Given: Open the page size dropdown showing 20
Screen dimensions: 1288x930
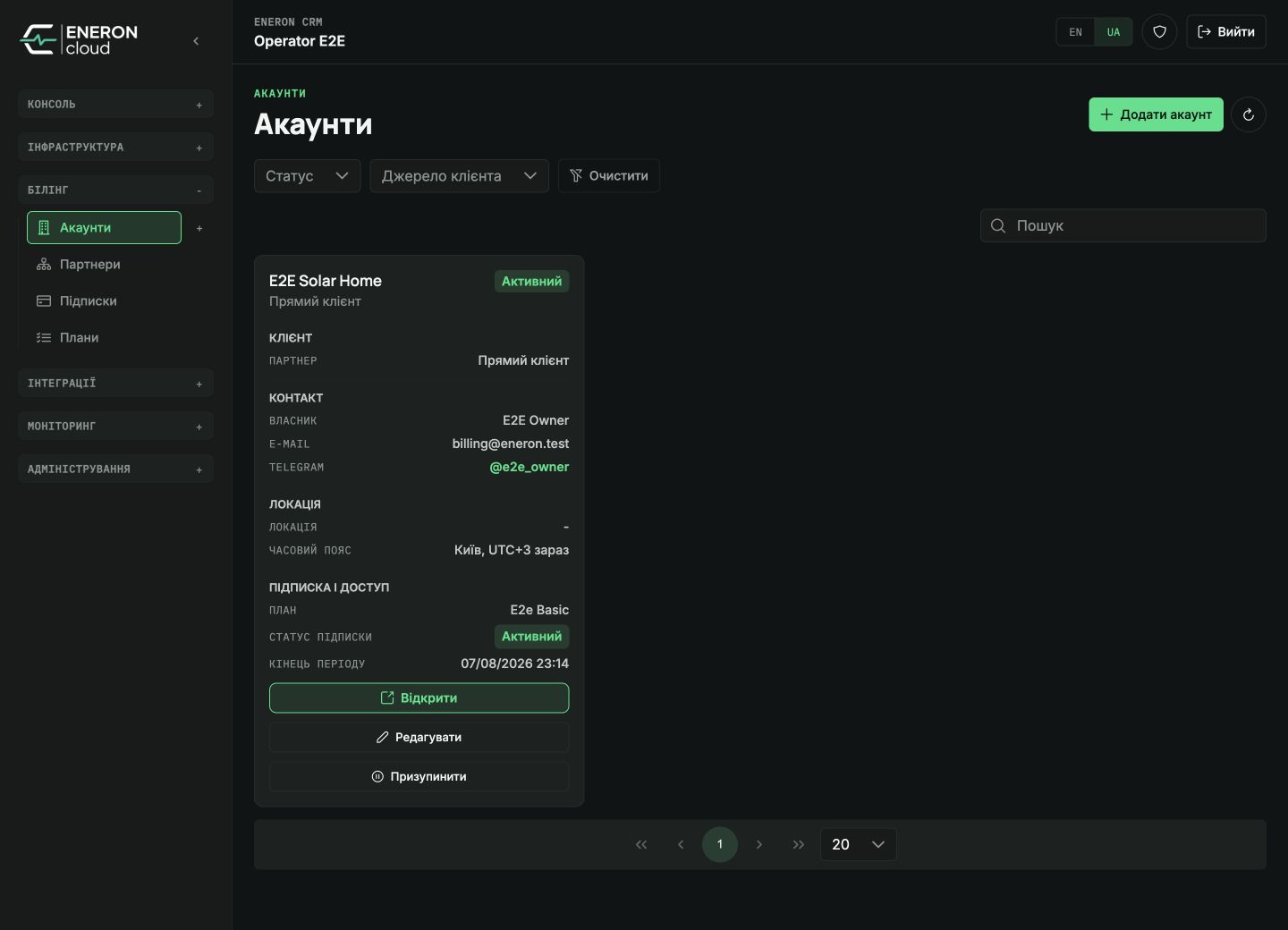Looking at the screenshot, I should tap(858, 844).
